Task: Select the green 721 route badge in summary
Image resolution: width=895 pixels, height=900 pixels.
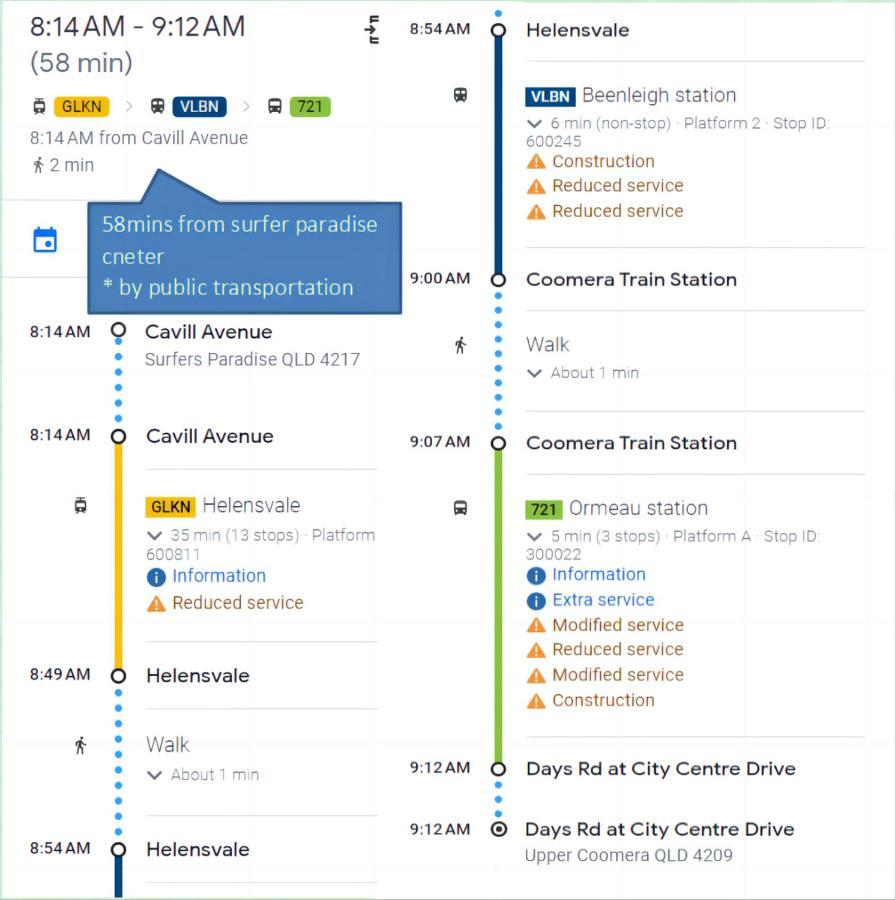Action: [310, 107]
